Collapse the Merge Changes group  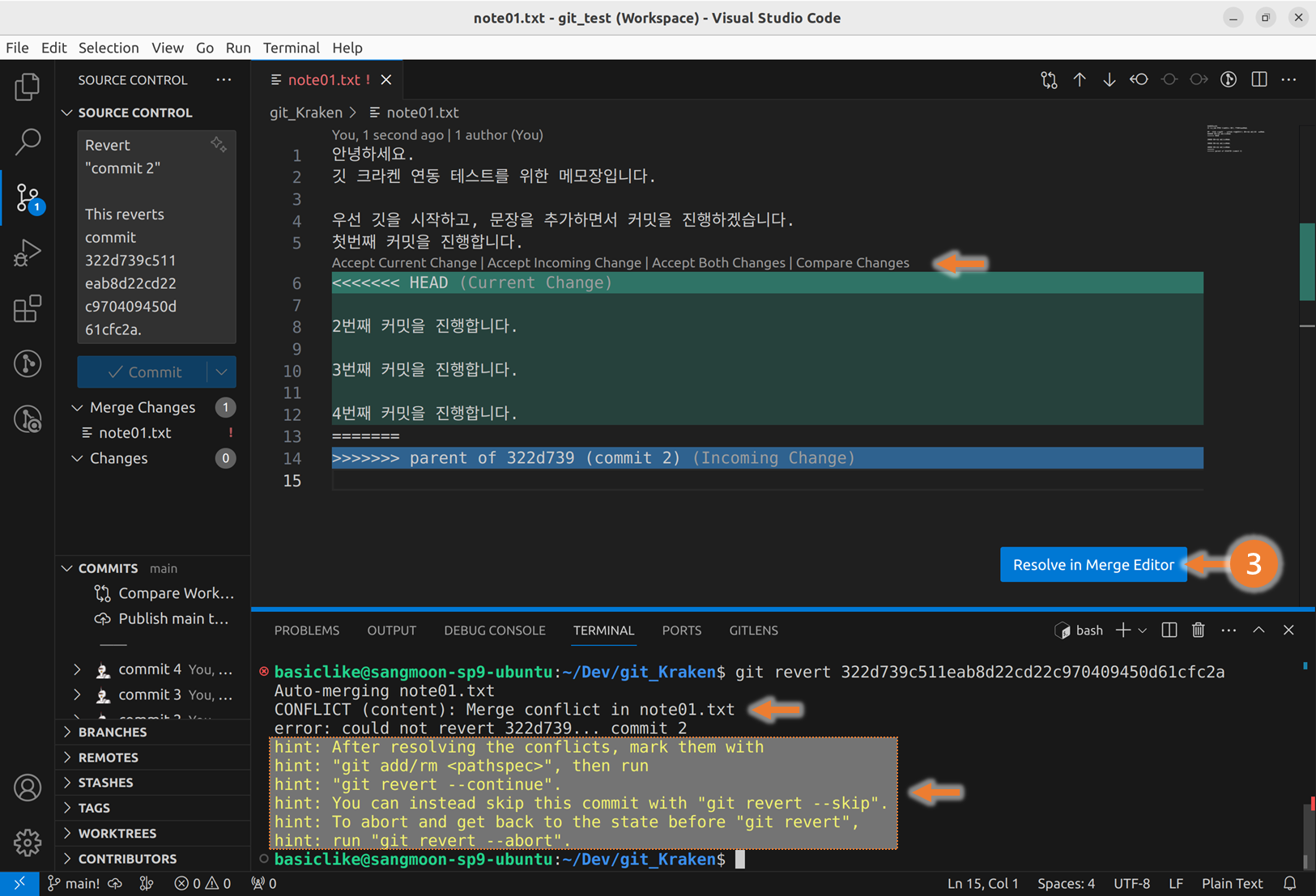pyautogui.click(x=77, y=407)
